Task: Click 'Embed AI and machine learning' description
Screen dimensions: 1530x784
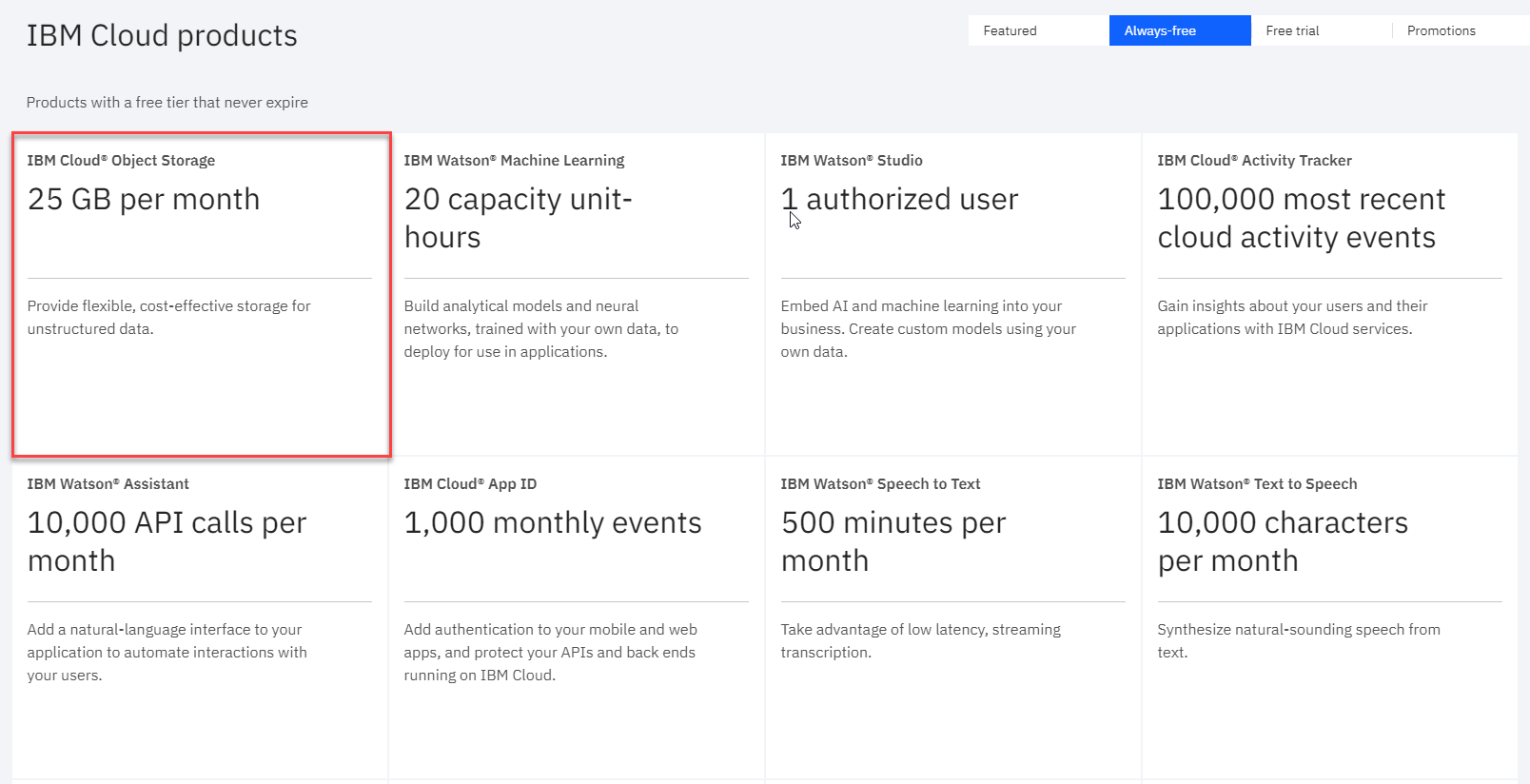Action: click(928, 328)
